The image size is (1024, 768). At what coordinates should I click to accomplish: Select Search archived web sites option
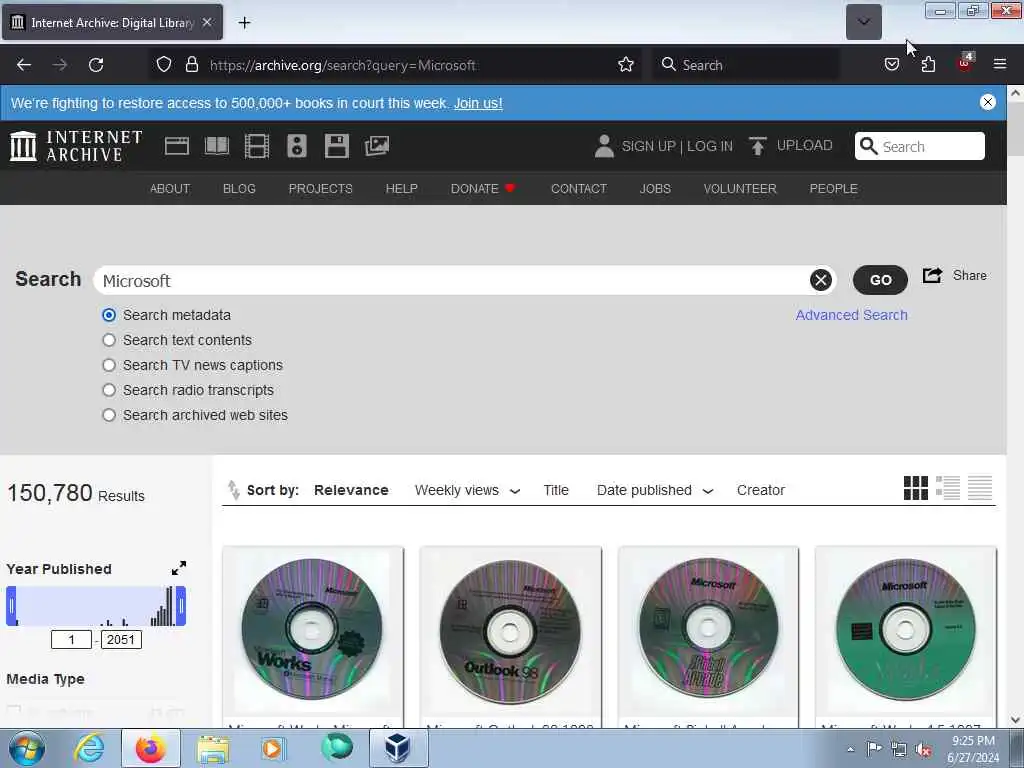click(x=109, y=415)
